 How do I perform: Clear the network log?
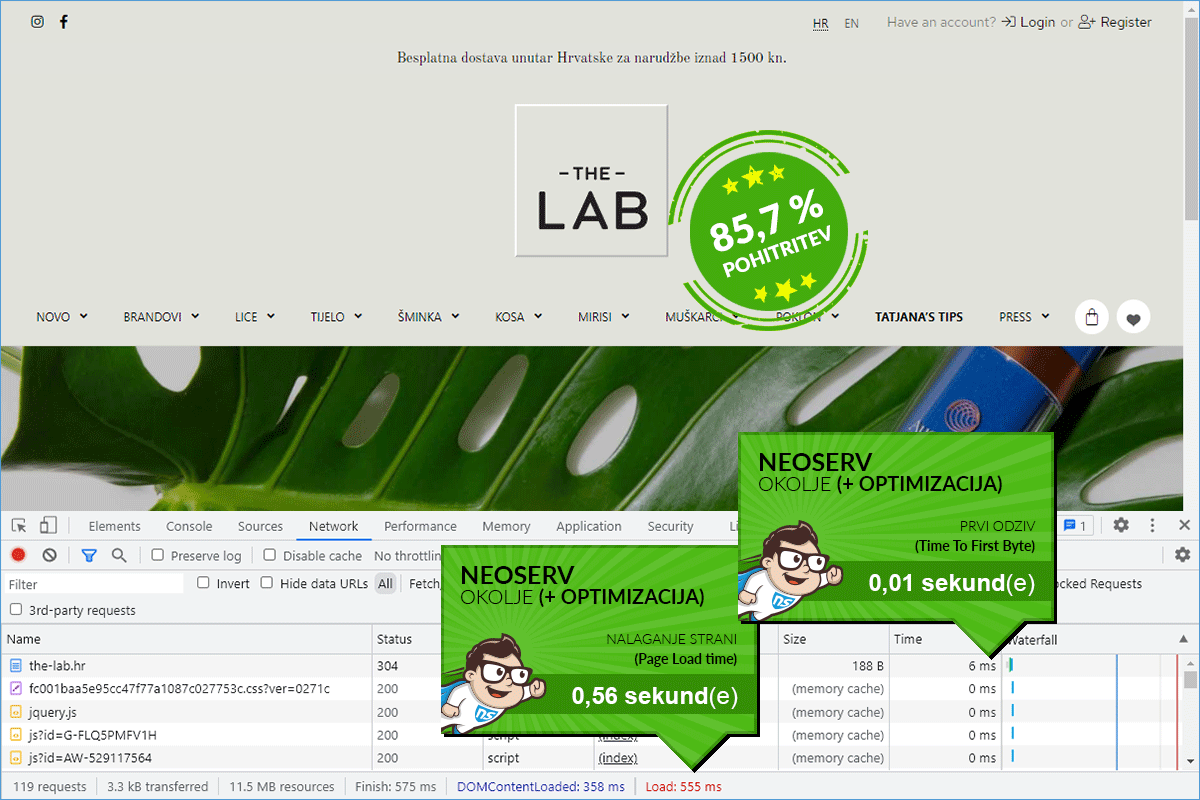click(x=49, y=555)
